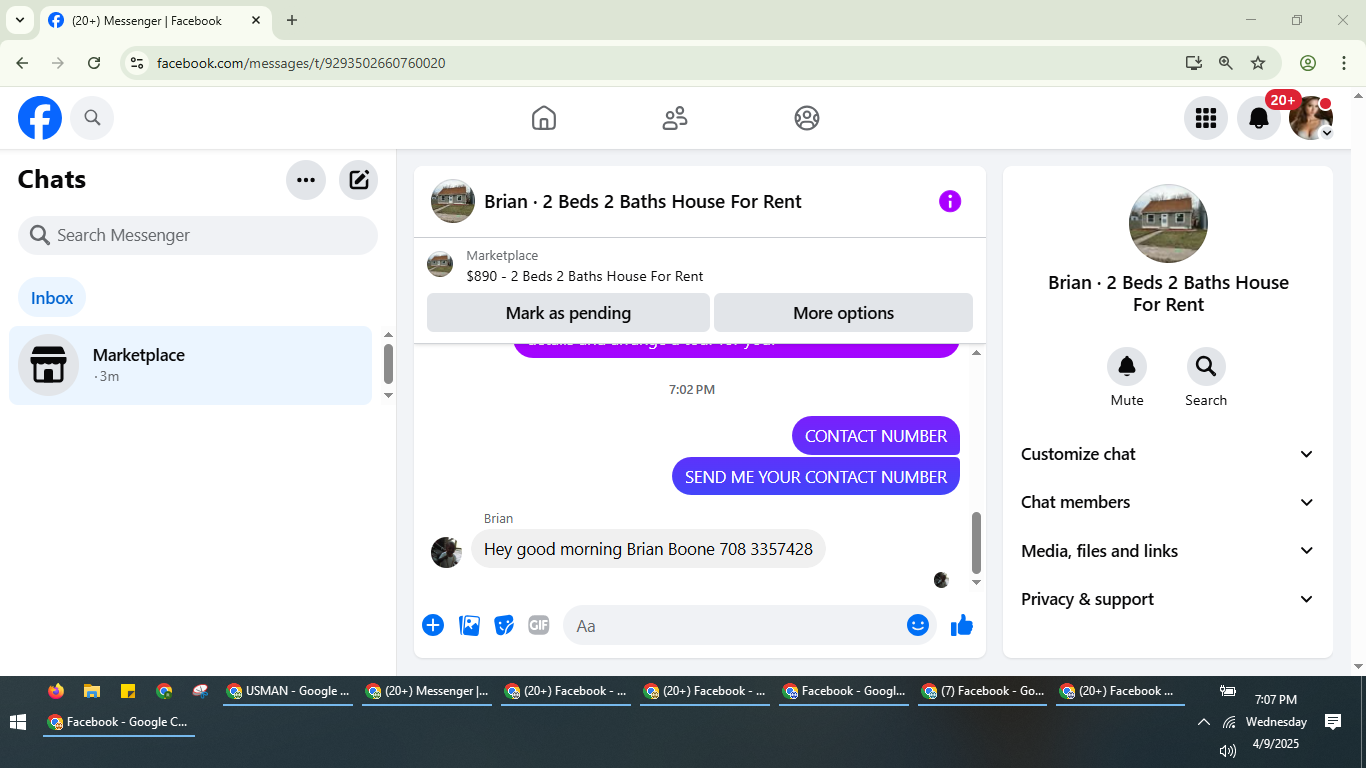
Task: Click the zoom magnifier icon in the address bar
Action: click(1226, 63)
